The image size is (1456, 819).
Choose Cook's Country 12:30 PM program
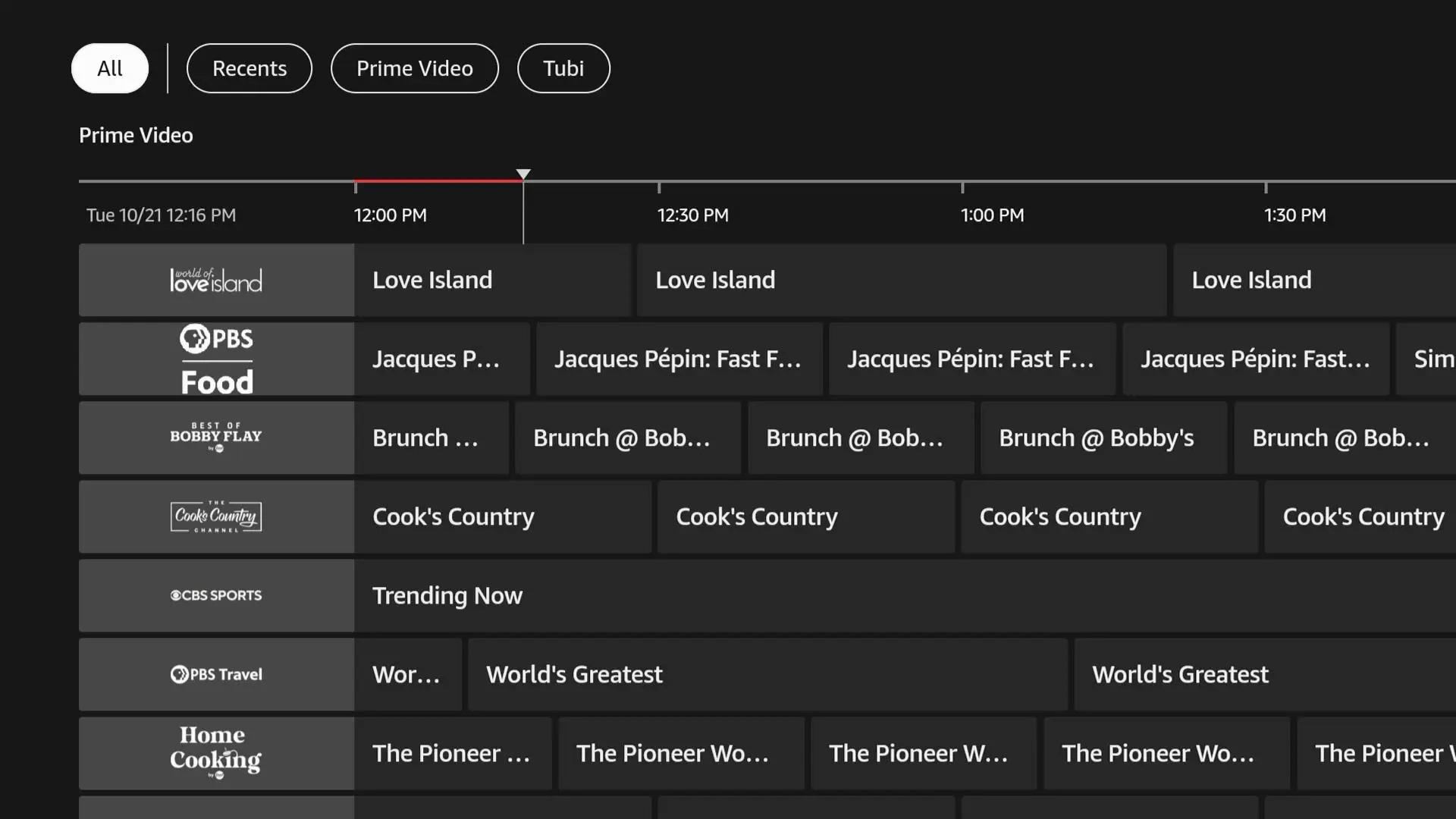click(x=806, y=516)
